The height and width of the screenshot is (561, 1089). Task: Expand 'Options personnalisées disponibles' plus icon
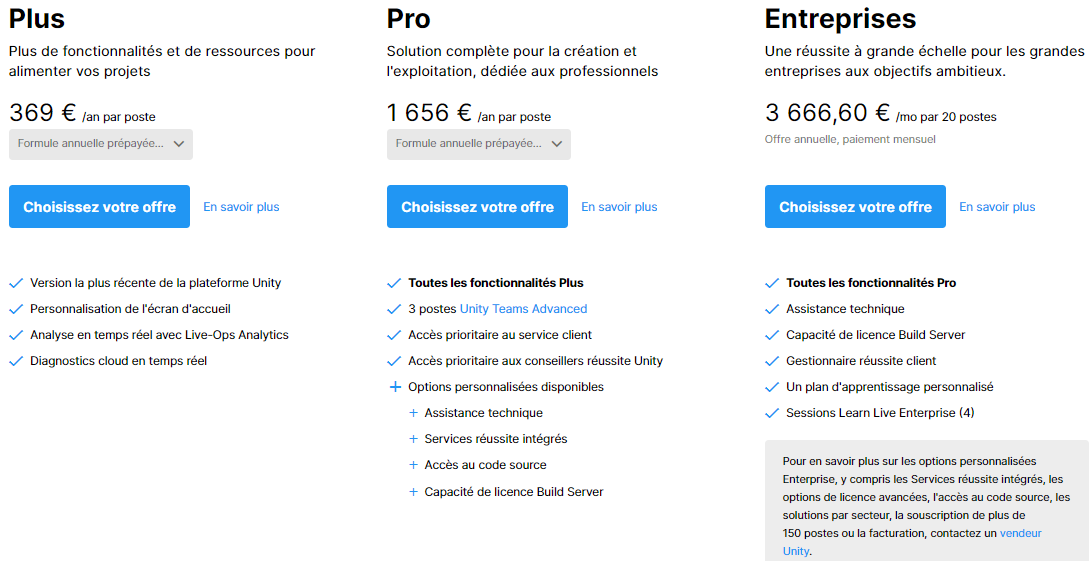click(394, 387)
